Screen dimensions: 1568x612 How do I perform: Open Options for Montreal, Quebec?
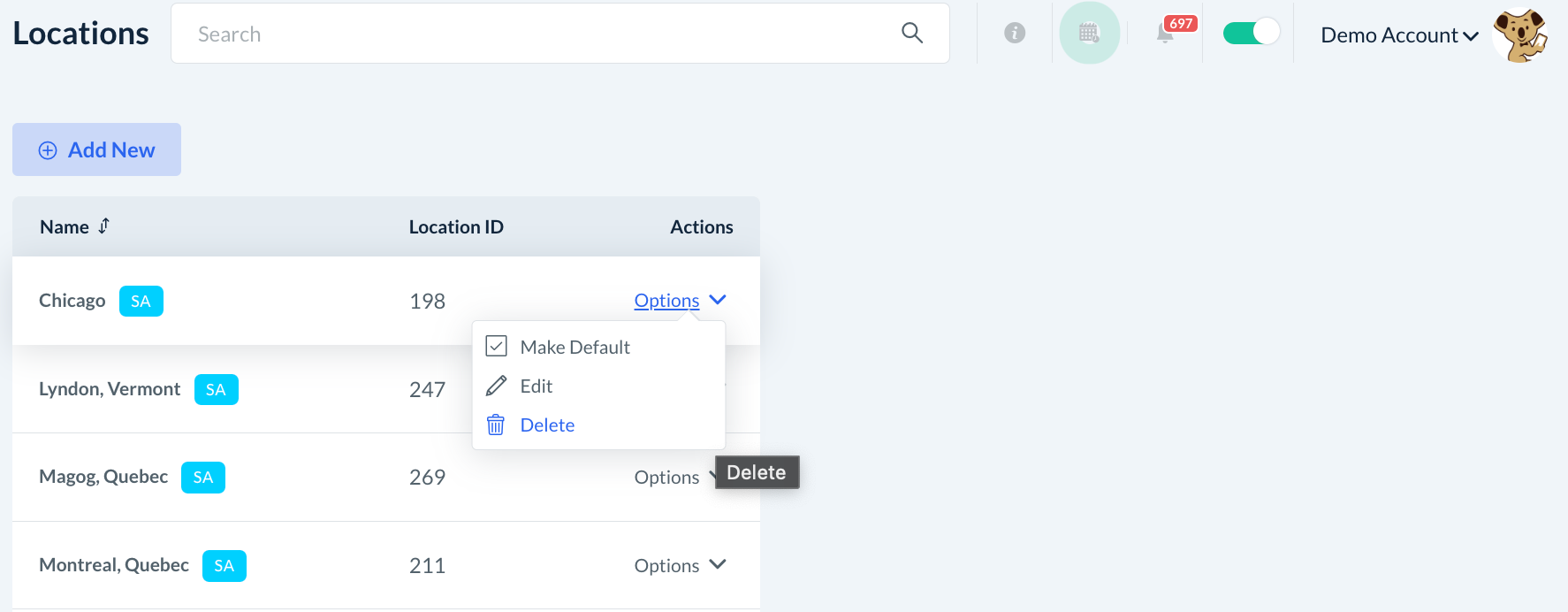(680, 565)
